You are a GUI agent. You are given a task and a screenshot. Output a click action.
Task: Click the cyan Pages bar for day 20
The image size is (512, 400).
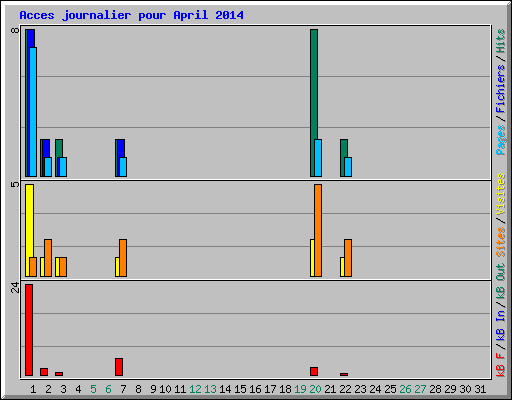[x=318, y=158]
